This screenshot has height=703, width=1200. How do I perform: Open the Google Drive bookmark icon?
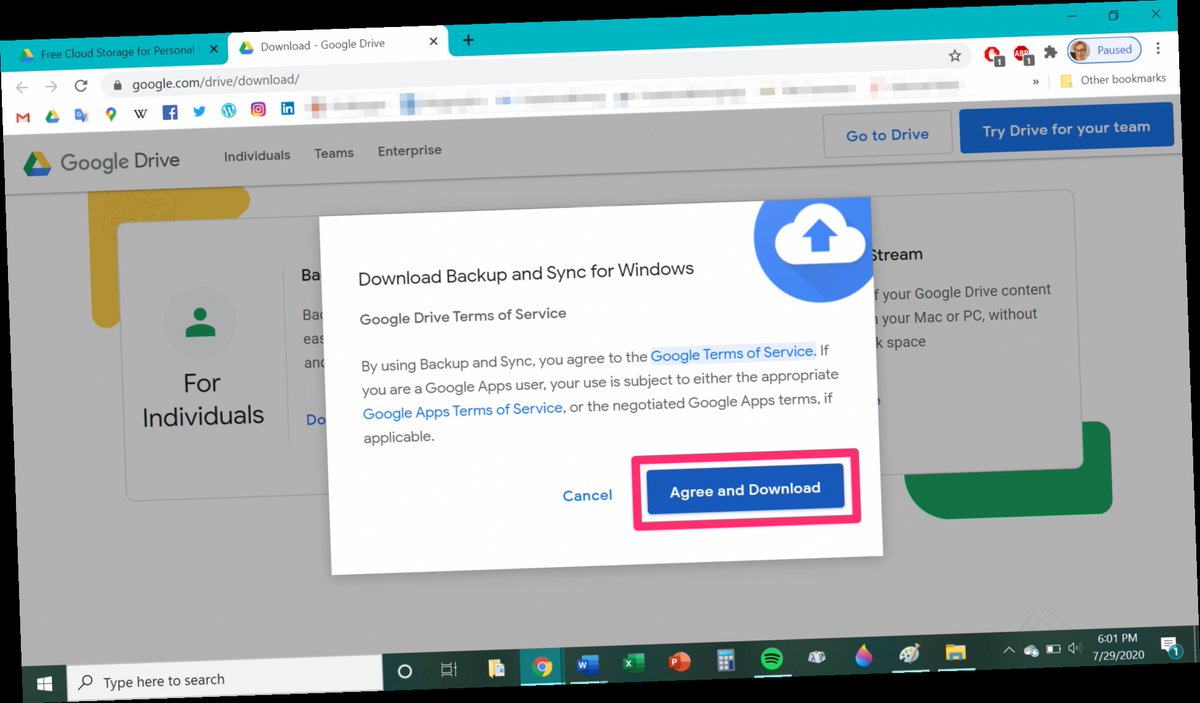[x=52, y=116]
